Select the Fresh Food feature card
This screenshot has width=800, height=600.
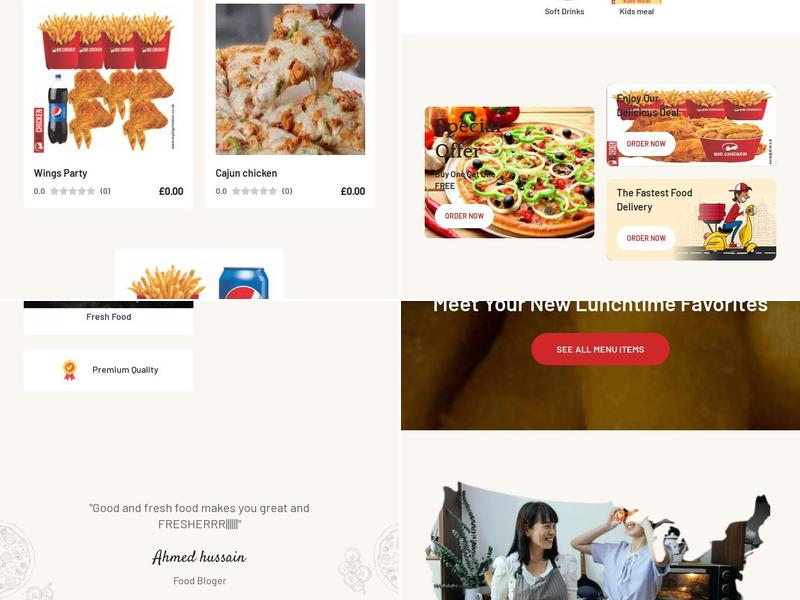tap(109, 317)
